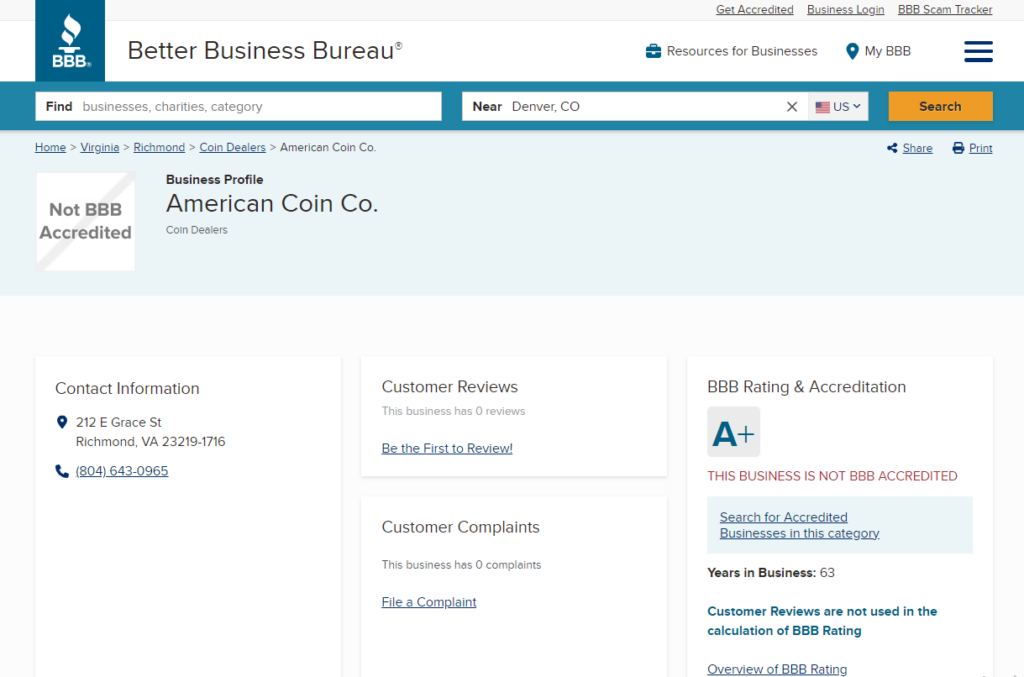
Task: Open the Business Login link
Action: pos(845,10)
